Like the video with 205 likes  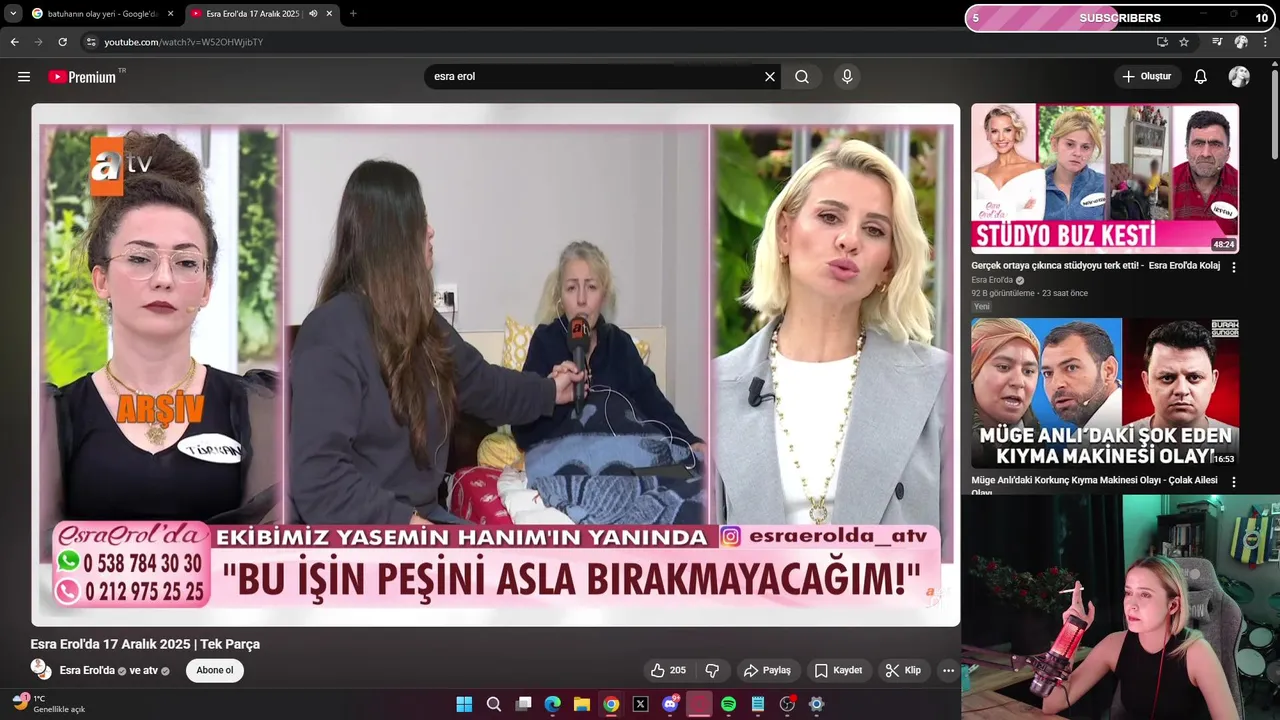coord(668,670)
